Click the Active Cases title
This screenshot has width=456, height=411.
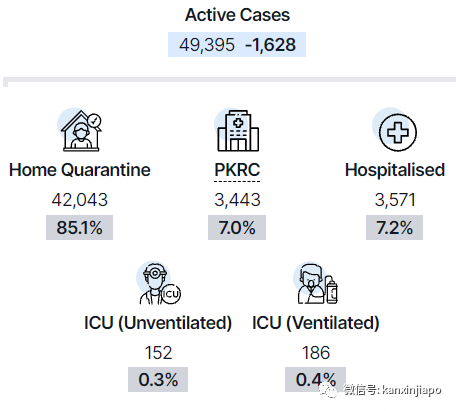(237, 15)
